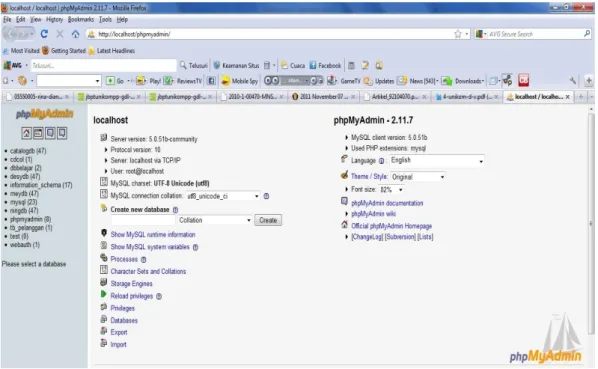This screenshot has height=369, width=598.
Task: Open the Privileges link
Action: [122, 308]
